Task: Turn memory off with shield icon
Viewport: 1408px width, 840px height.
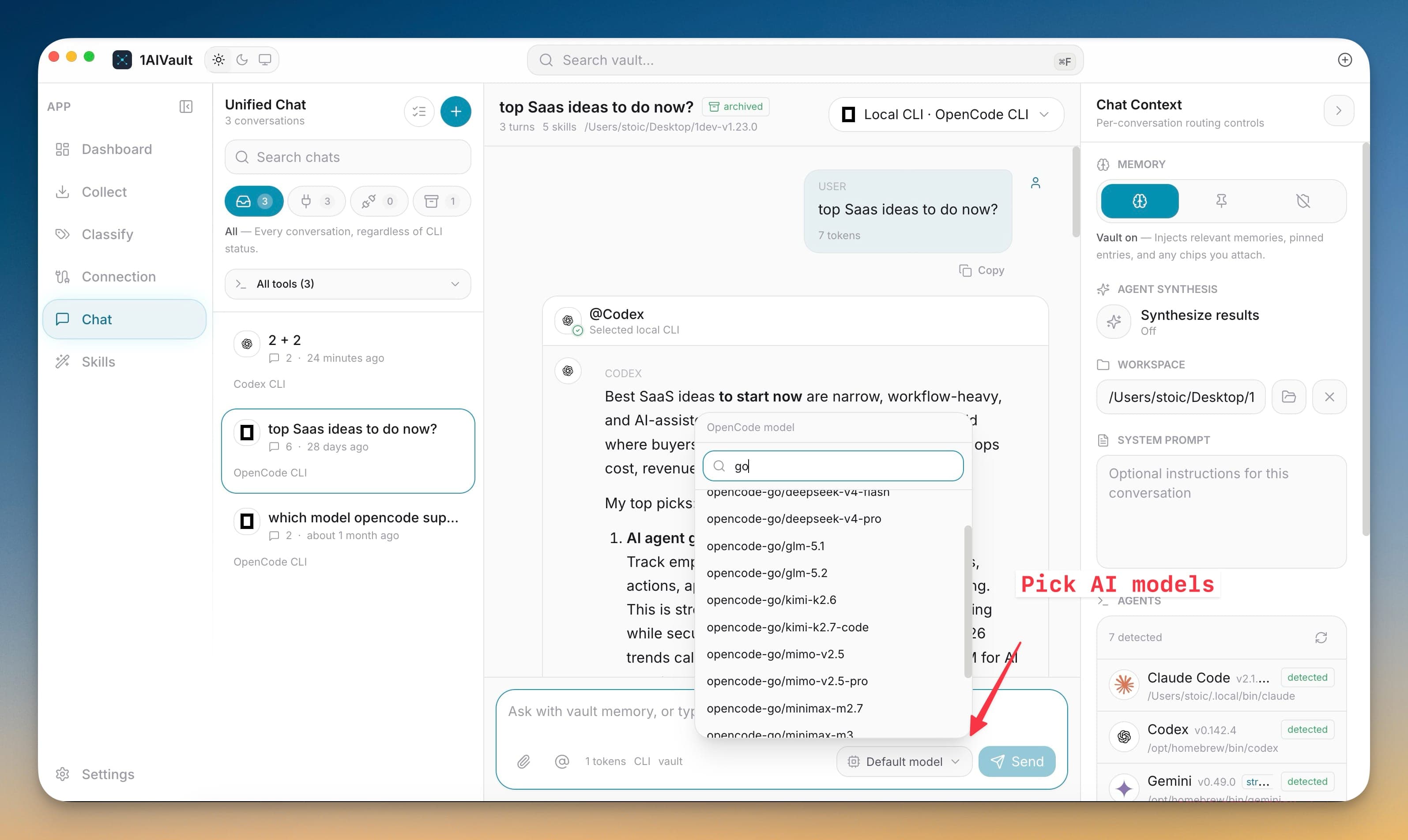Action: [x=1303, y=201]
